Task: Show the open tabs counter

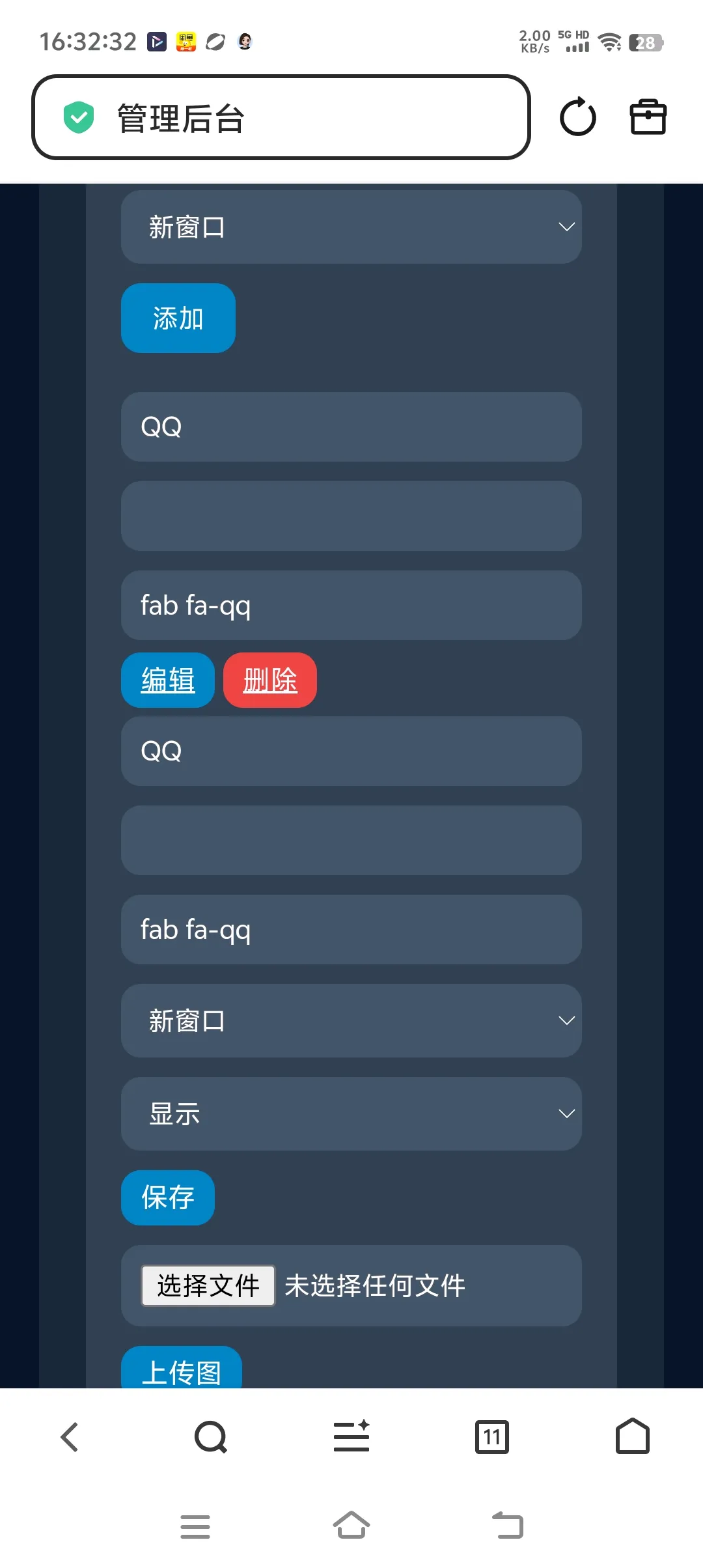Action: 492,1436
